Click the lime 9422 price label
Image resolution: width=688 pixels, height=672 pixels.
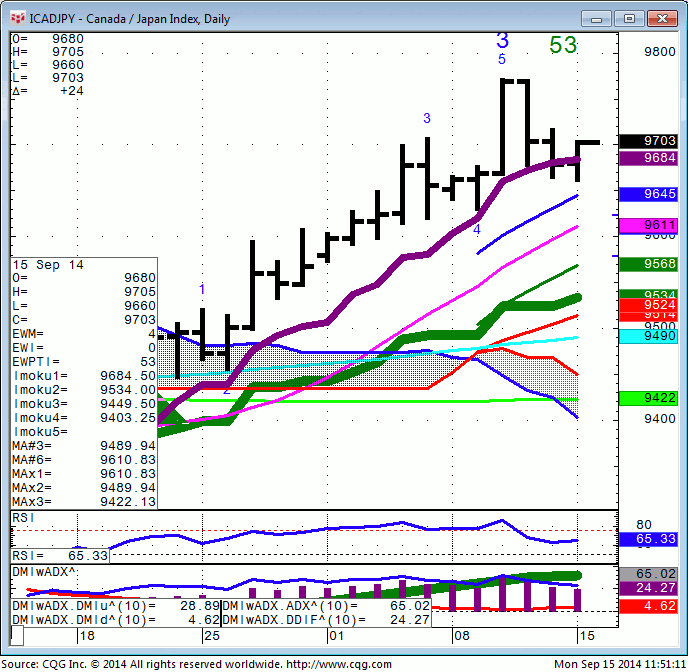pos(649,398)
